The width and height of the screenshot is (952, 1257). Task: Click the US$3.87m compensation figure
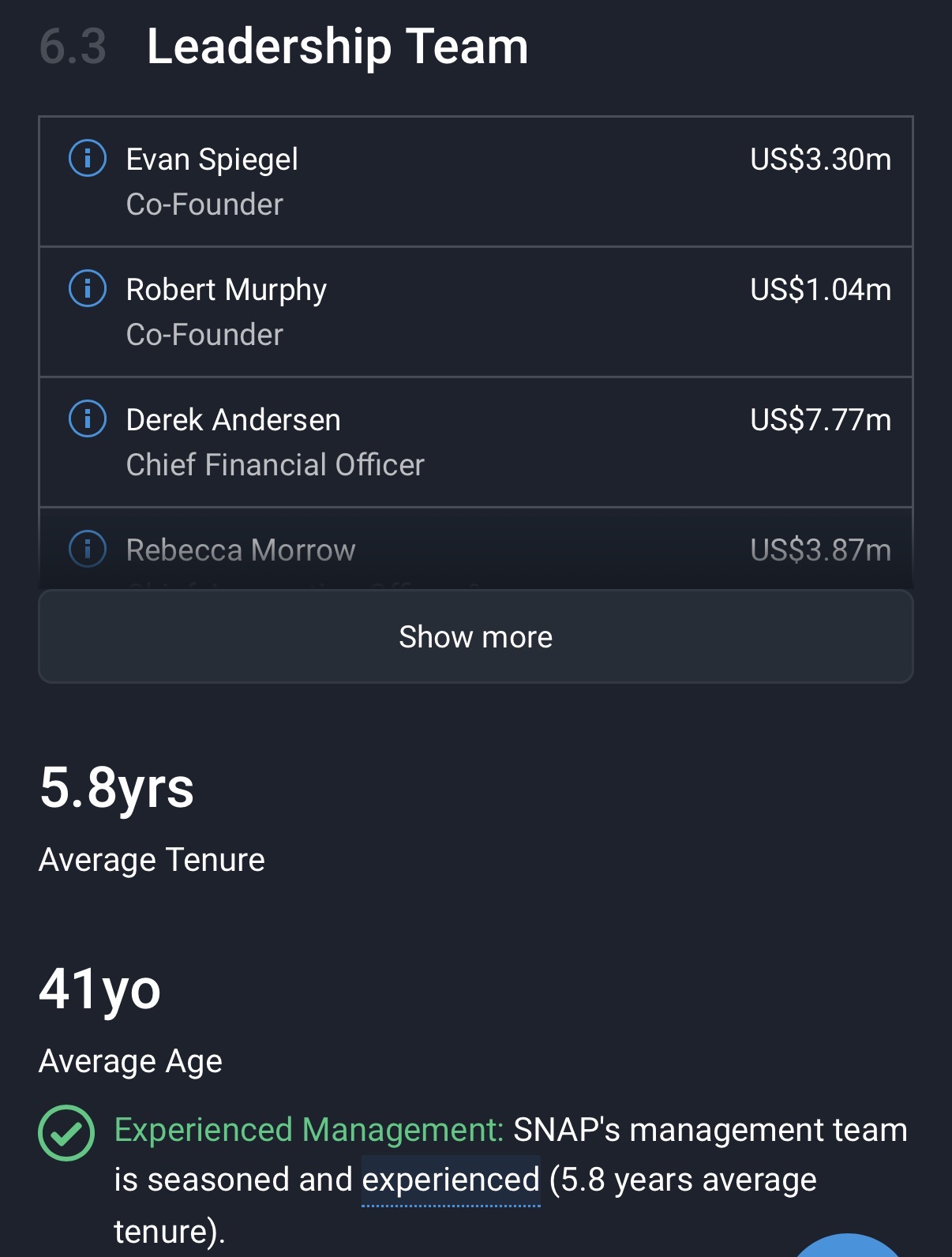click(820, 550)
